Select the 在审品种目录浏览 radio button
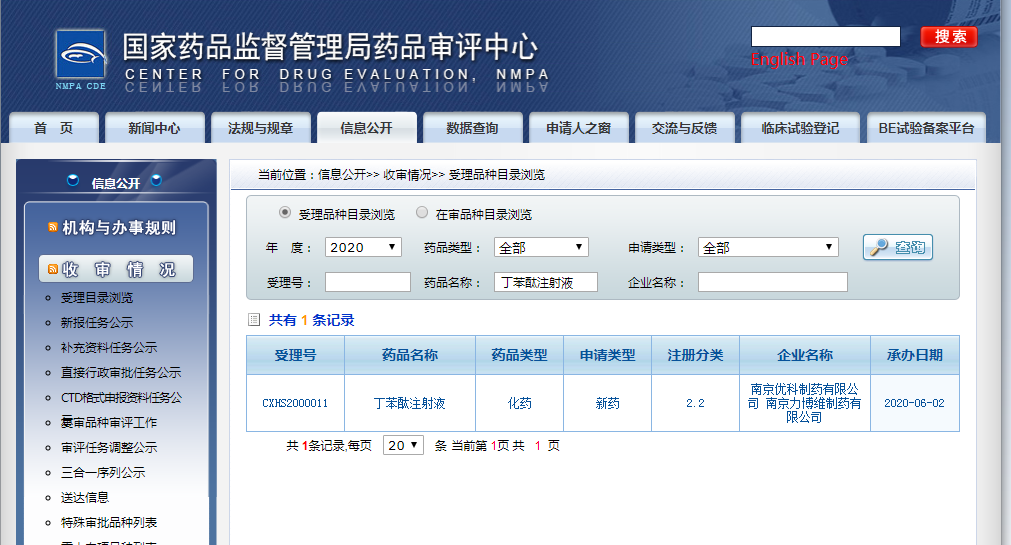 coord(422,213)
